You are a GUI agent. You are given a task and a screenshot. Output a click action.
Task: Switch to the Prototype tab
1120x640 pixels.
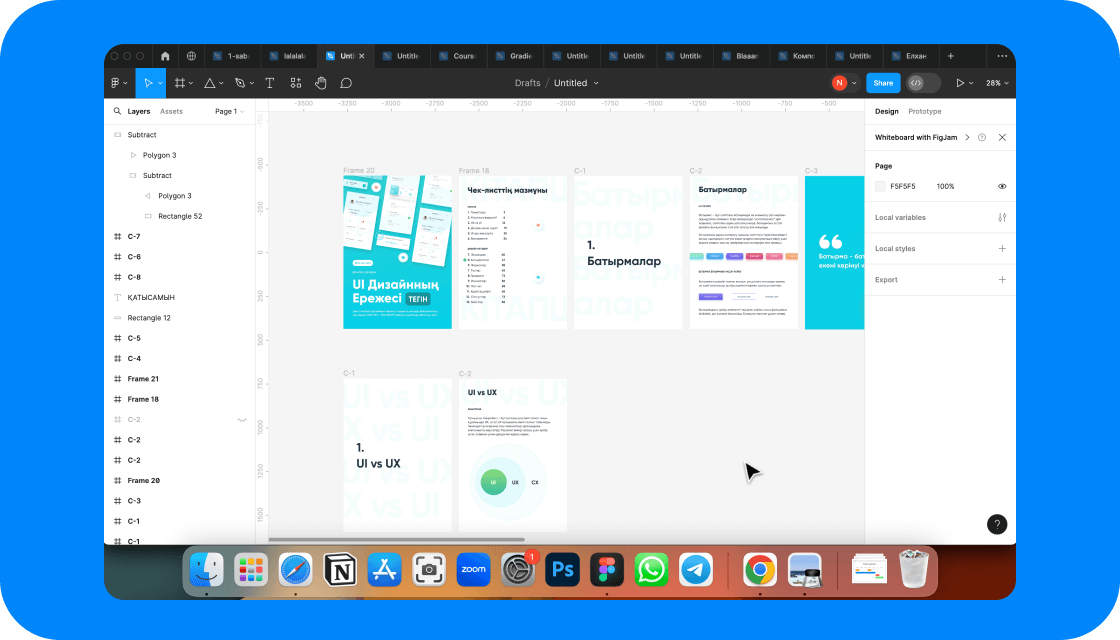click(x=924, y=112)
